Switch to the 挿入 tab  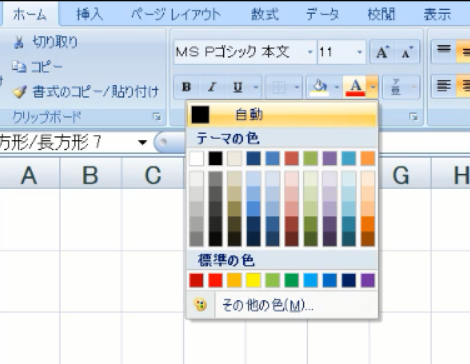[x=90, y=15]
